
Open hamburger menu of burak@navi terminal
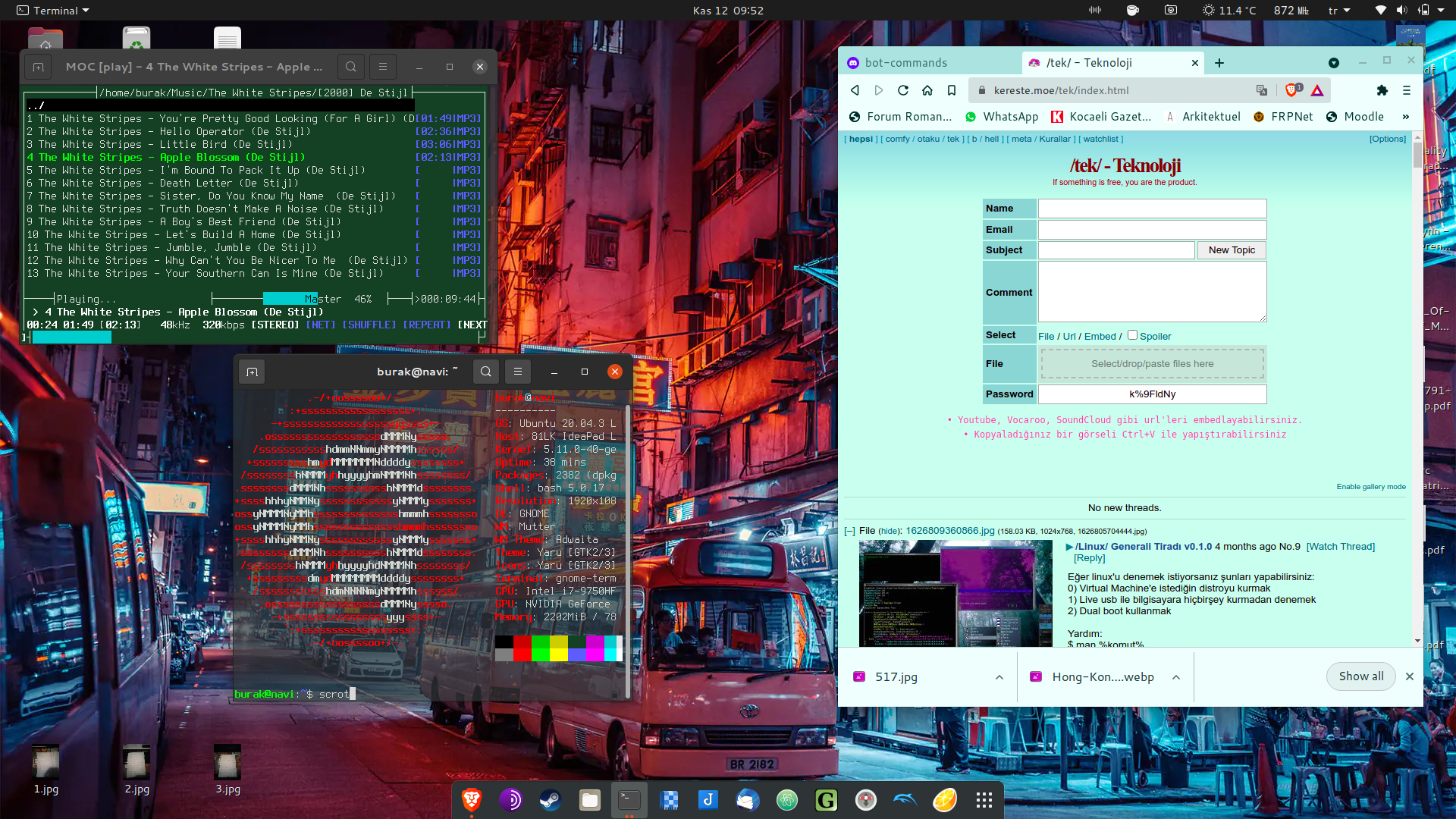518,372
